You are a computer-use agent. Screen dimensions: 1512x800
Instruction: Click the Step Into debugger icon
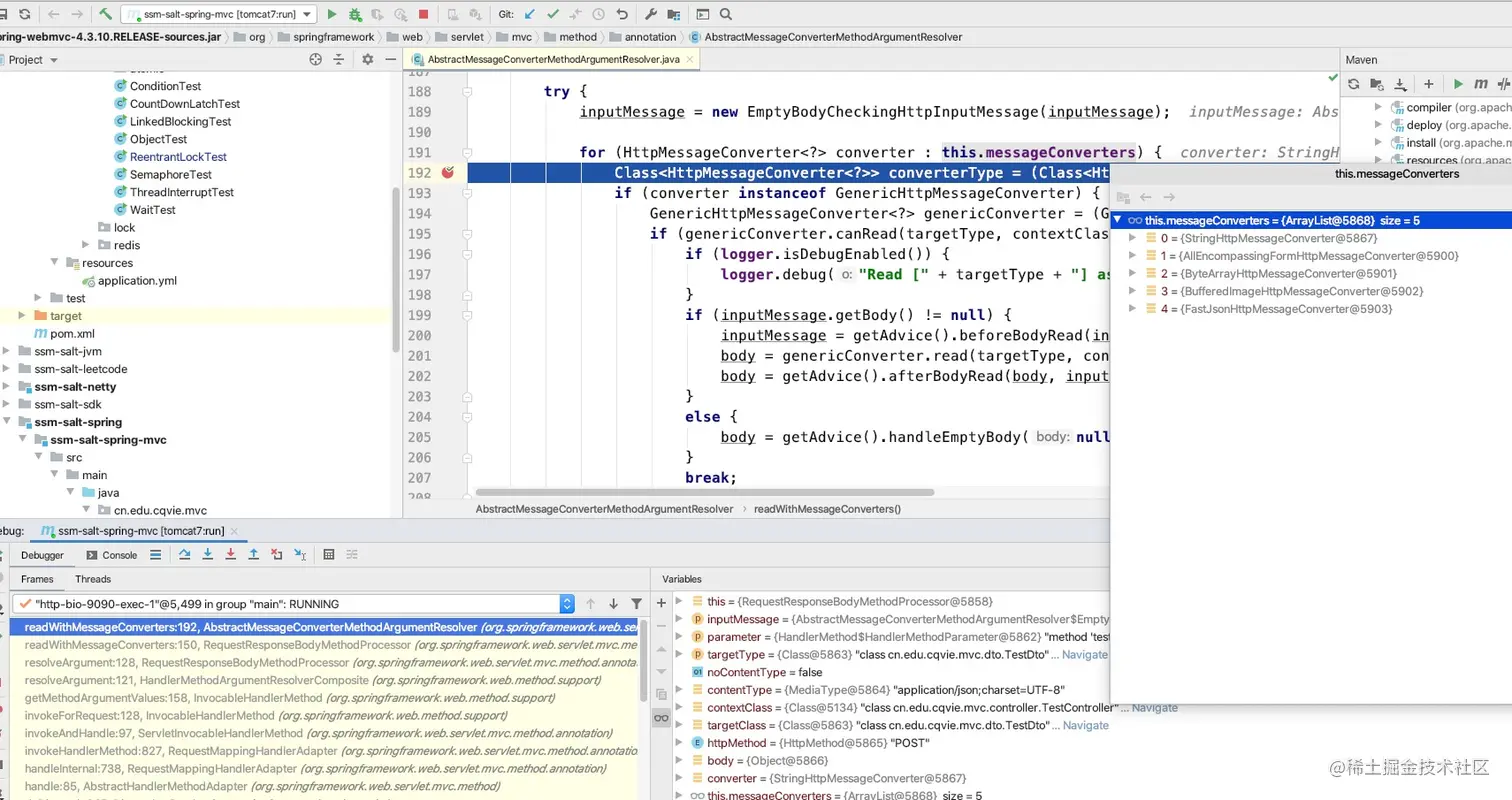208,554
